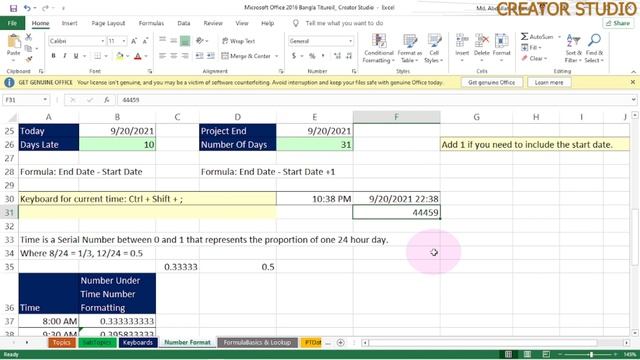The height and width of the screenshot is (360, 640).
Task: Switch to the Data tab
Action: point(184,23)
